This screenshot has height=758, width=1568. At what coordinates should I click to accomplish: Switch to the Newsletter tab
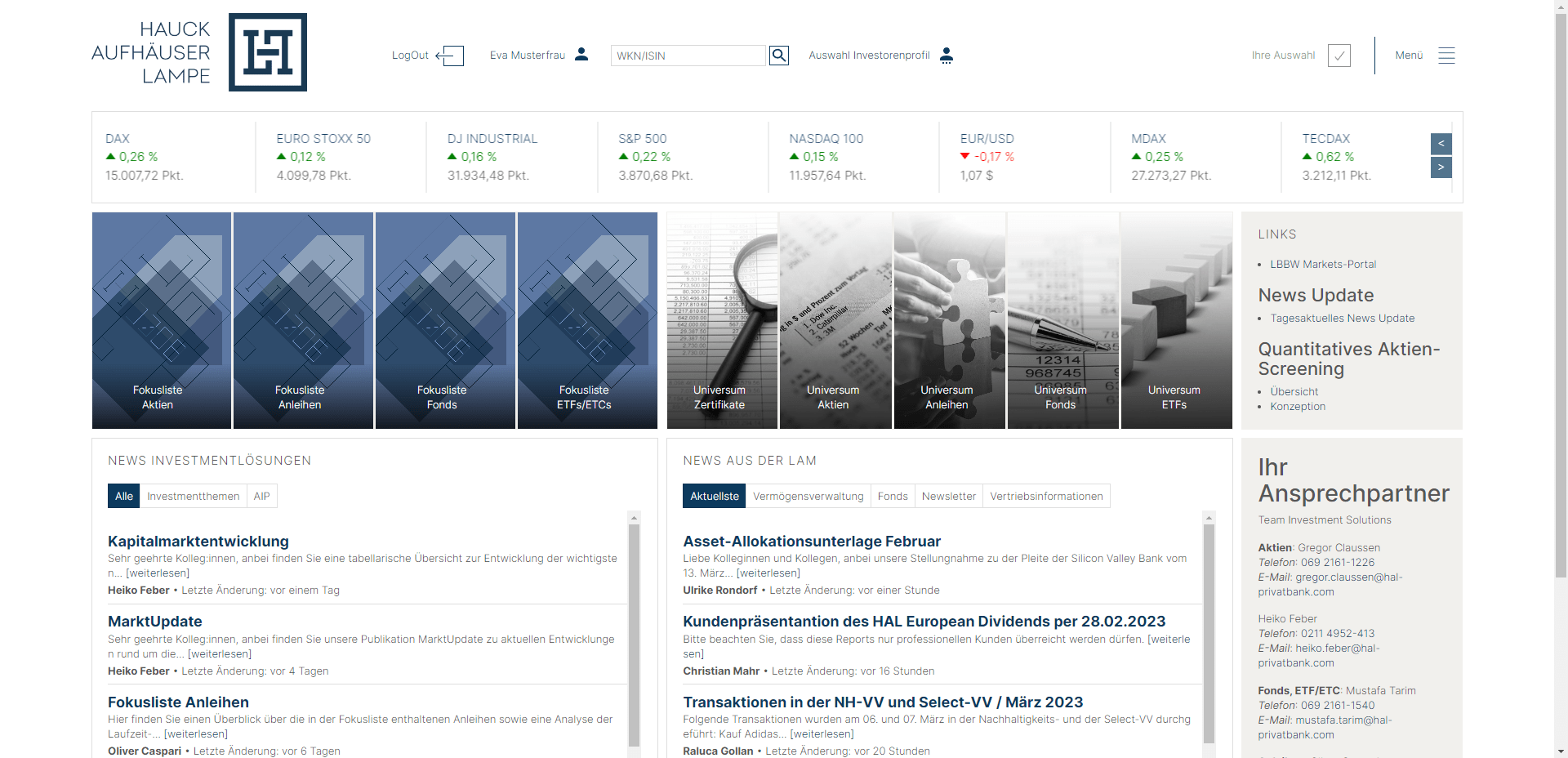pyautogui.click(x=949, y=496)
